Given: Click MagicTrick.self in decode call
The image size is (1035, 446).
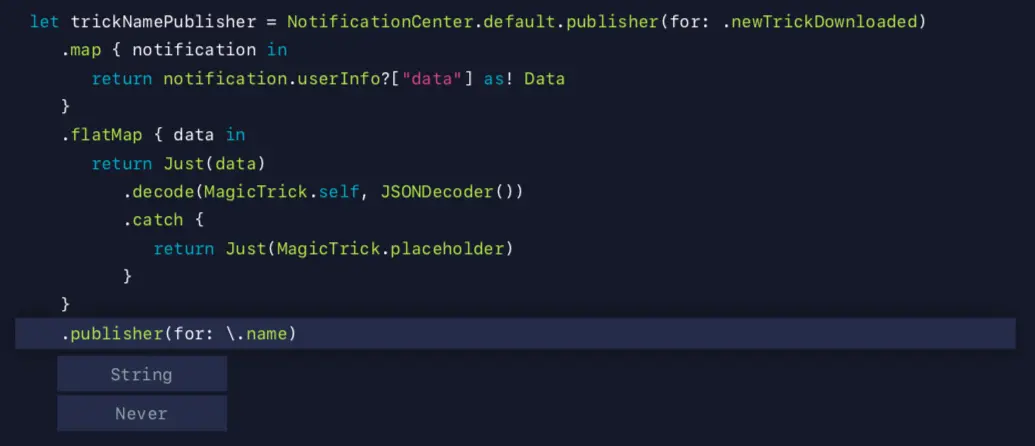Looking at the screenshot, I should [x=282, y=192].
